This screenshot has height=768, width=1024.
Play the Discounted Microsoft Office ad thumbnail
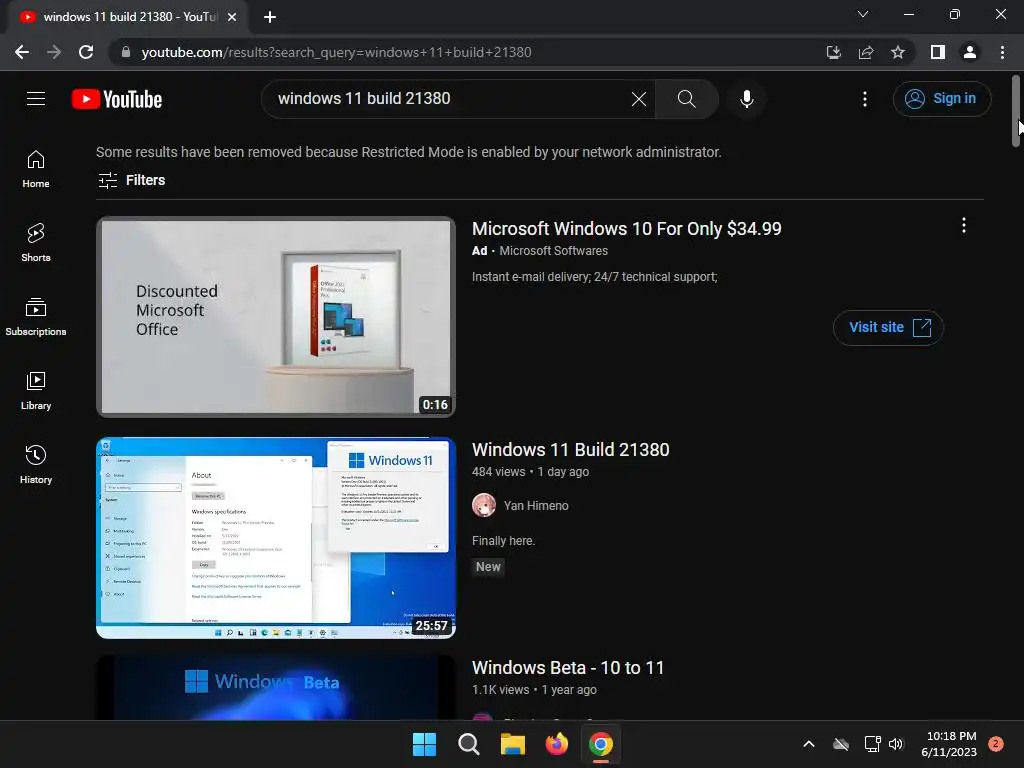tap(276, 317)
